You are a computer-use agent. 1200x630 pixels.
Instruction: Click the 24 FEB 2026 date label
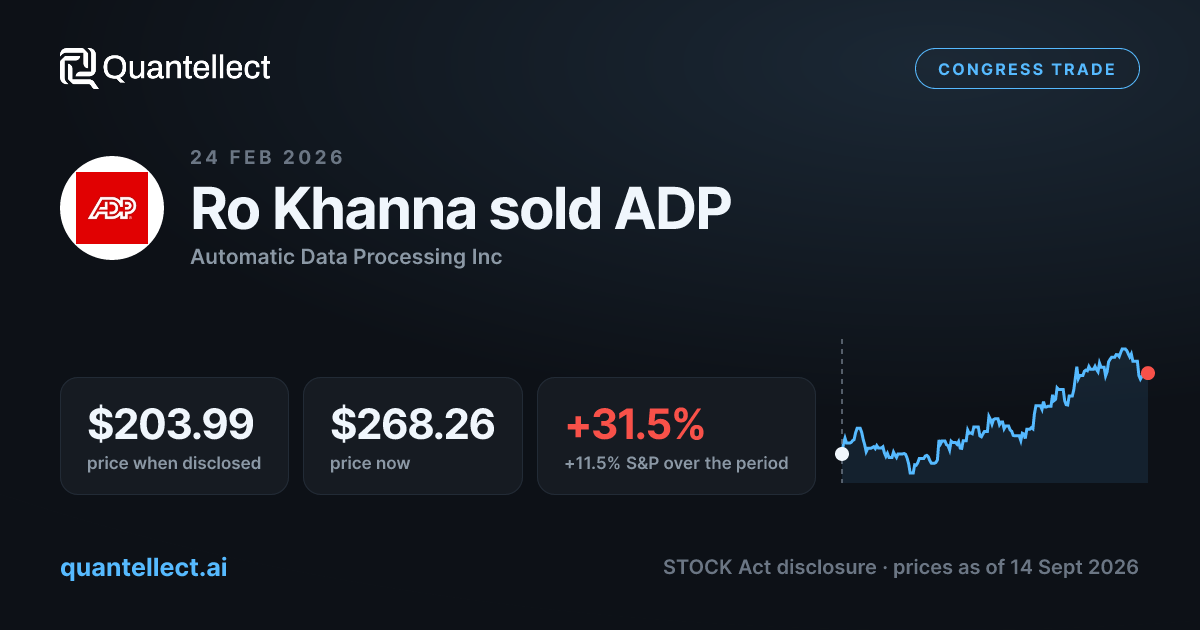(x=267, y=157)
